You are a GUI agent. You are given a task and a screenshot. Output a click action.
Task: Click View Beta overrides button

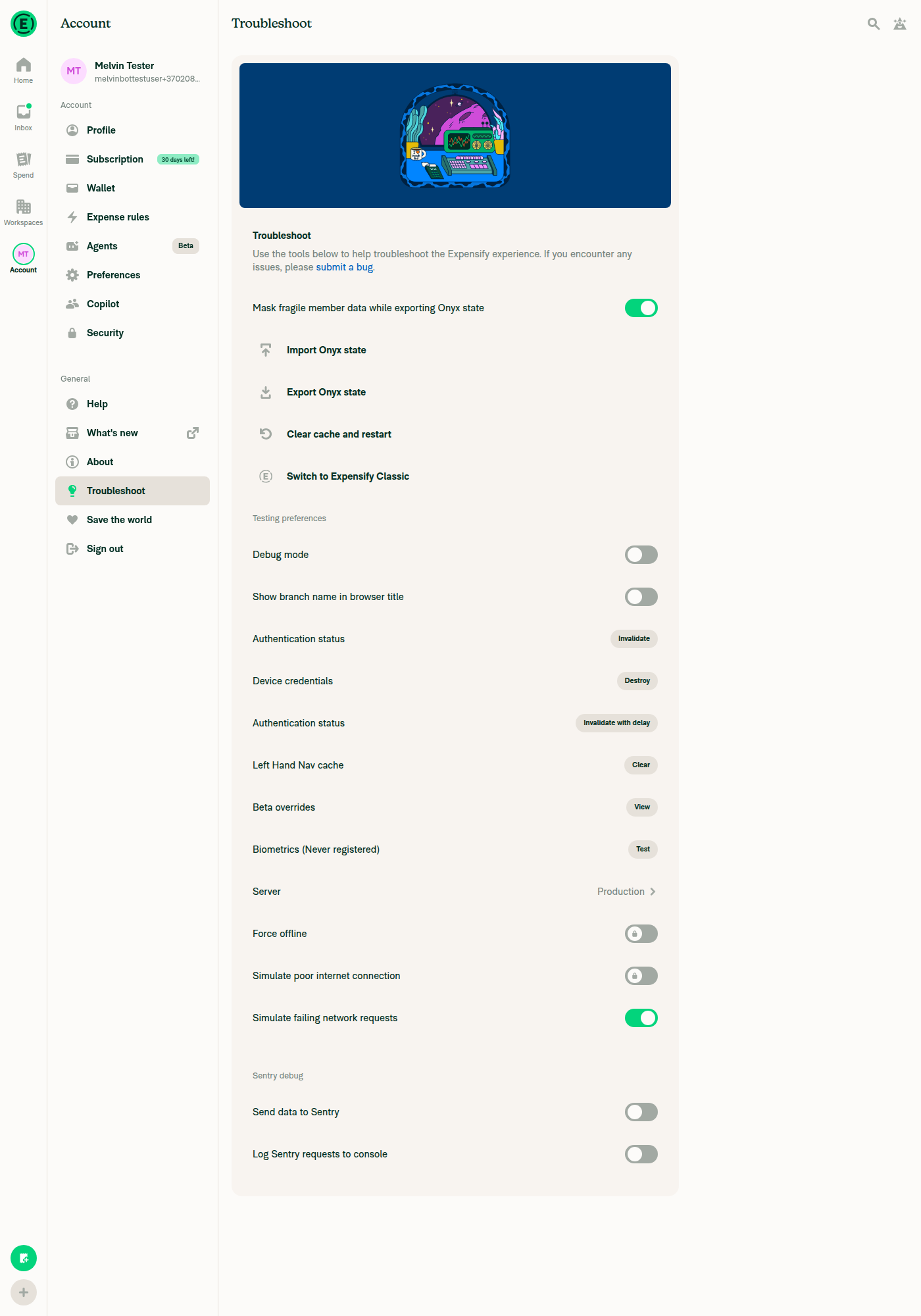642,807
